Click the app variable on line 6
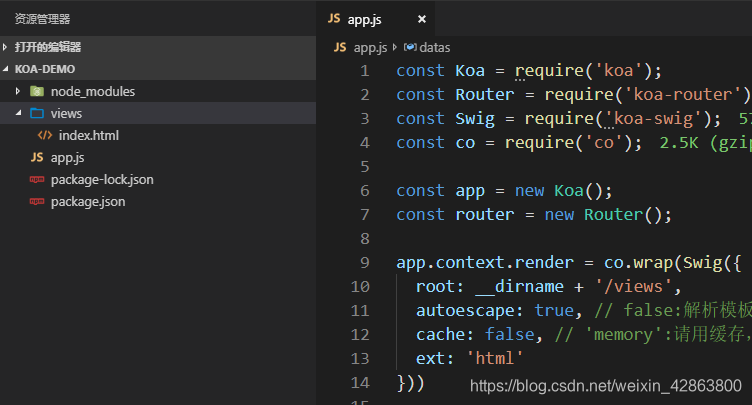 pyautogui.click(x=470, y=191)
